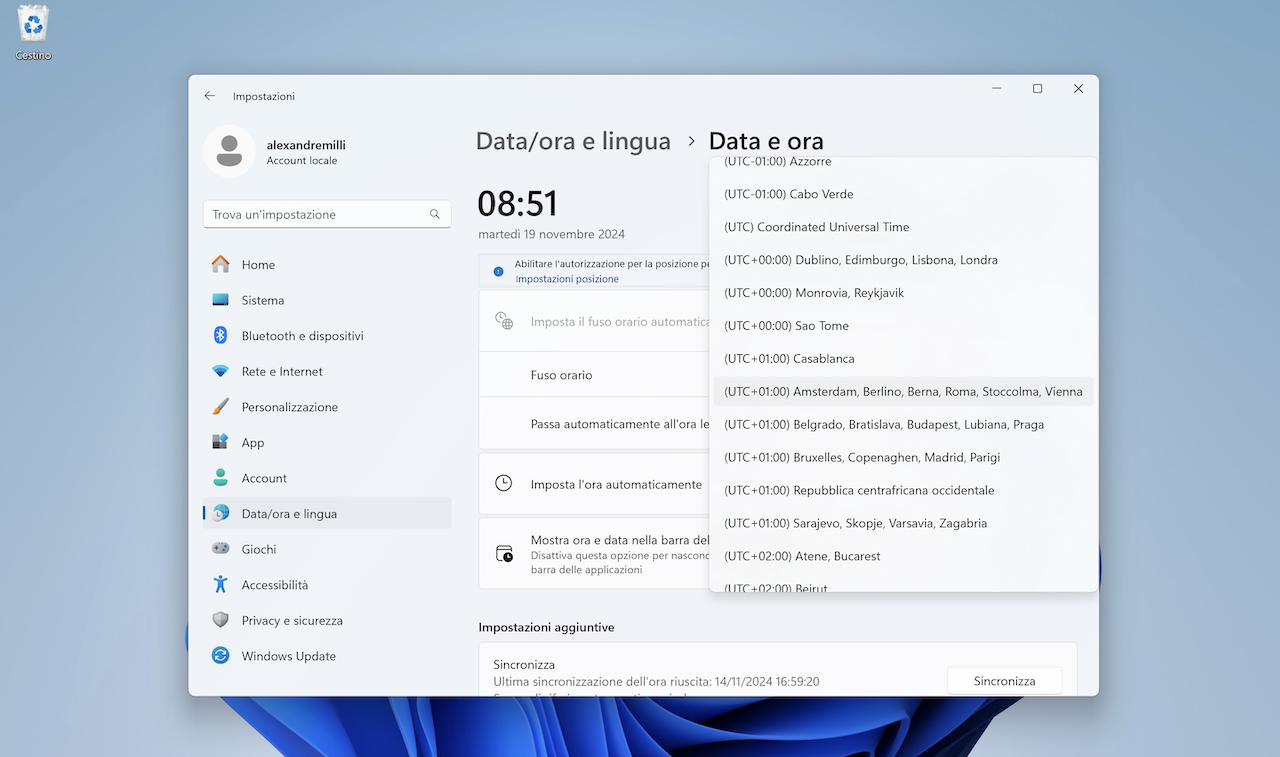Open Sistema settings page
Image resolution: width=1280 pixels, height=757 pixels.
pyautogui.click(x=327, y=300)
